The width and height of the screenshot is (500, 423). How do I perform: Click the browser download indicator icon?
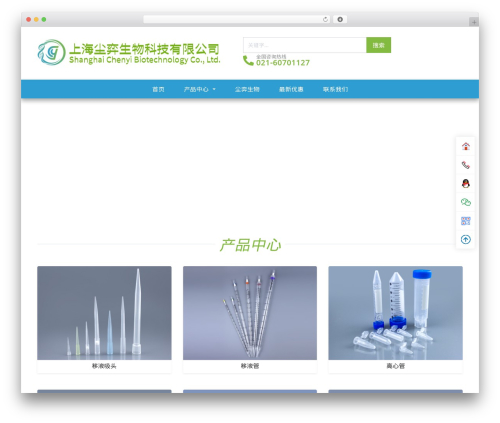[340, 19]
